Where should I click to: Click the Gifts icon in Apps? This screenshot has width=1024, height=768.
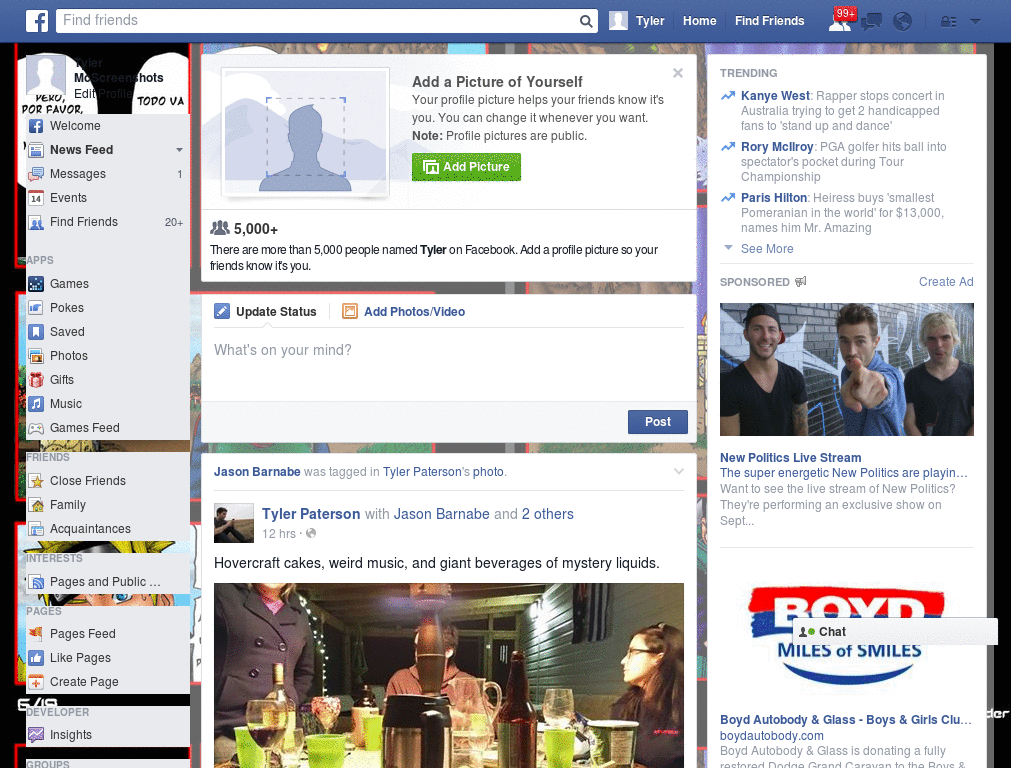36,379
